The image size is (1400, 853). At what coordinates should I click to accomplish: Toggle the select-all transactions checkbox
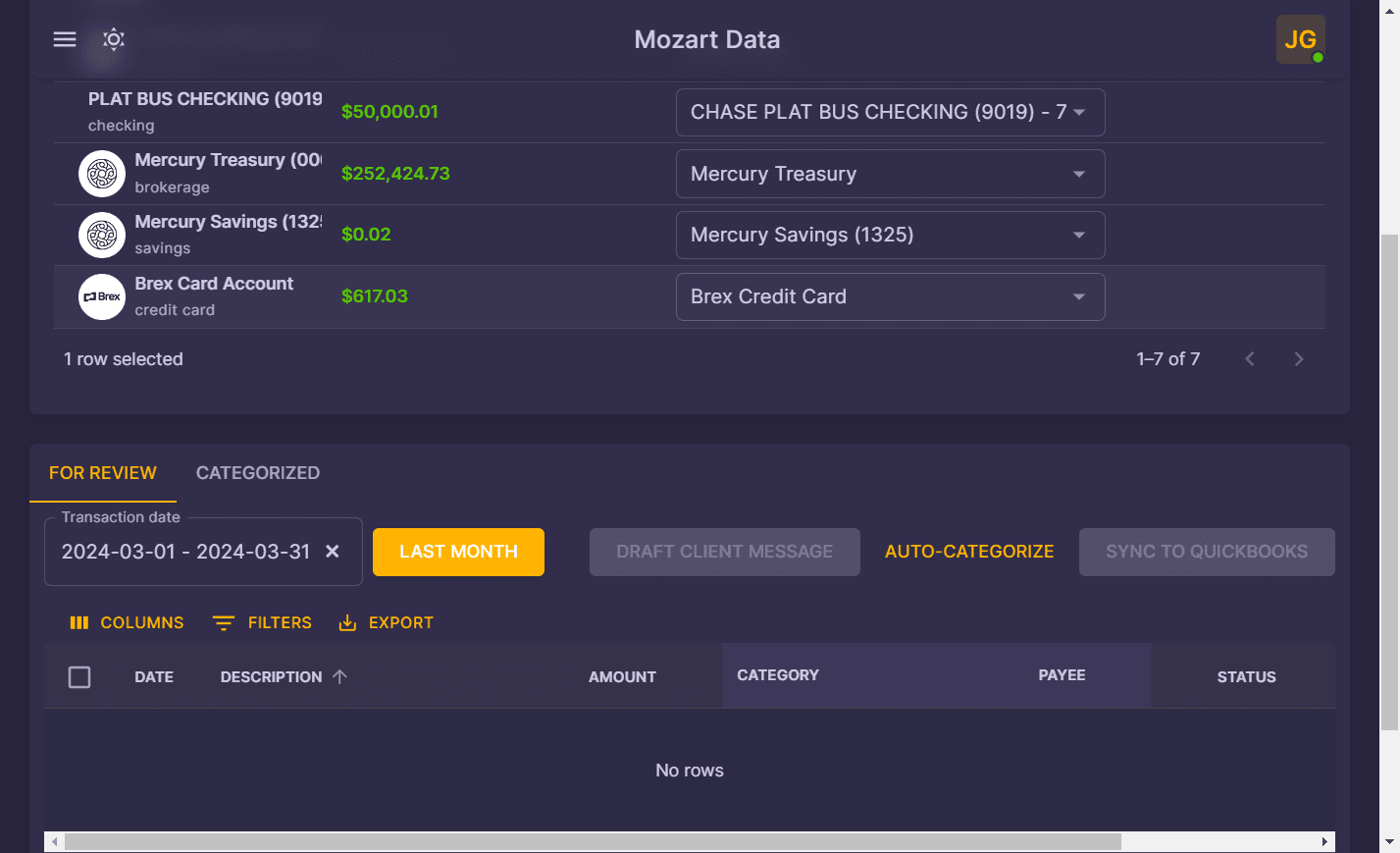pyautogui.click(x=79, y=676)
